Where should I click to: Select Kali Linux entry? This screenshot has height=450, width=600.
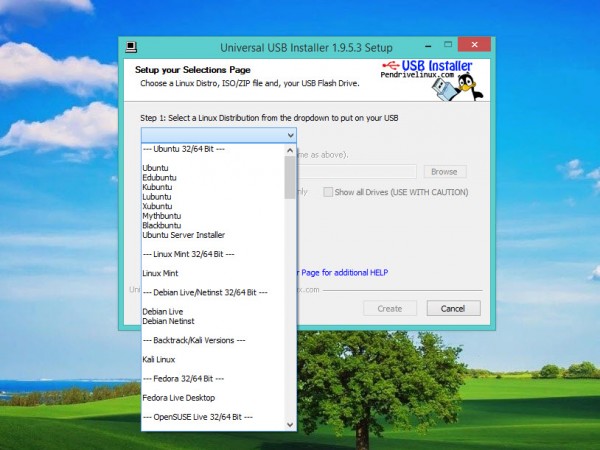159,359
